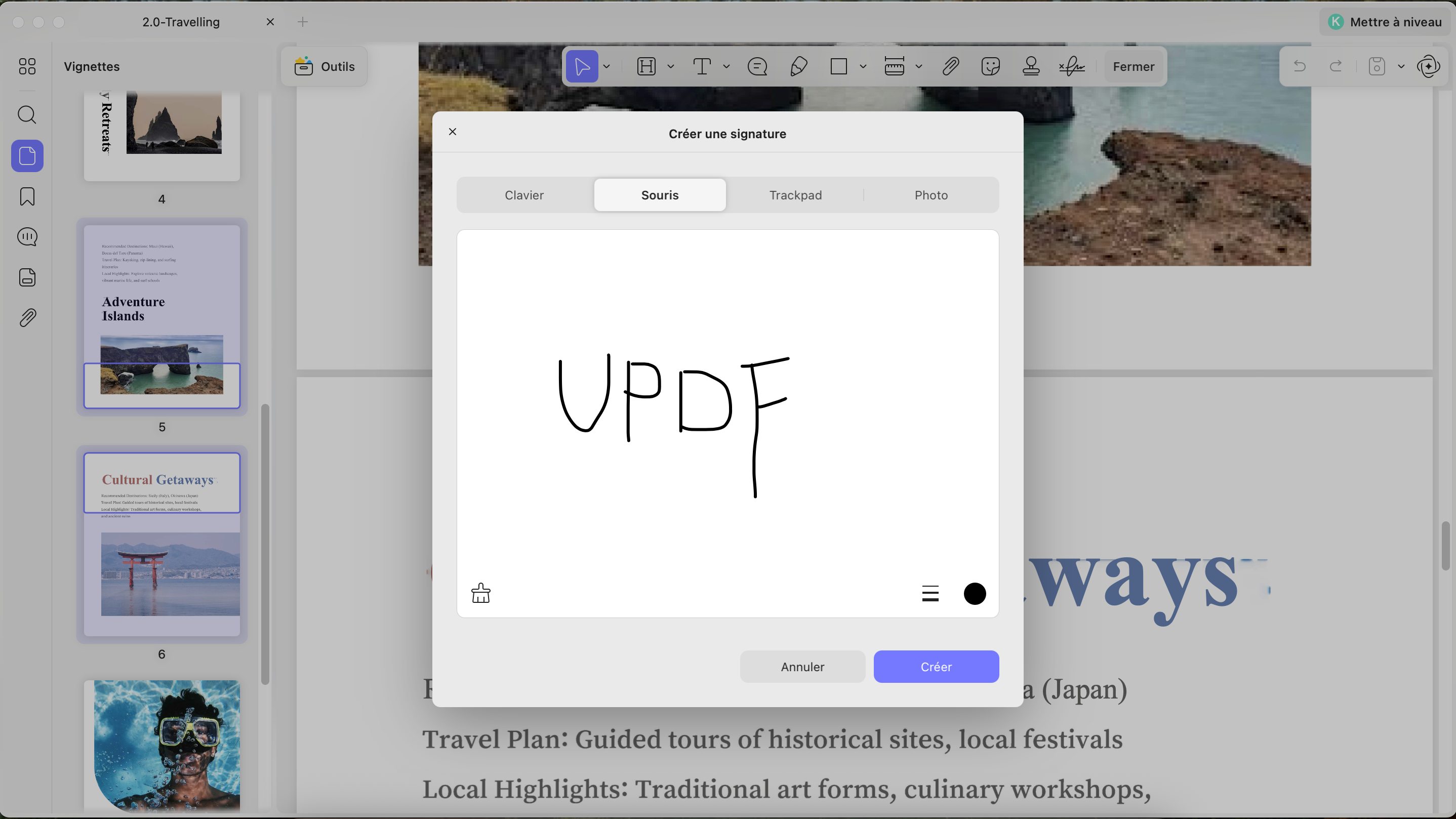The image size is (1456, 819).
Task: Expand the measurement tool dropdown arrow
Action: tap(919, 66)
